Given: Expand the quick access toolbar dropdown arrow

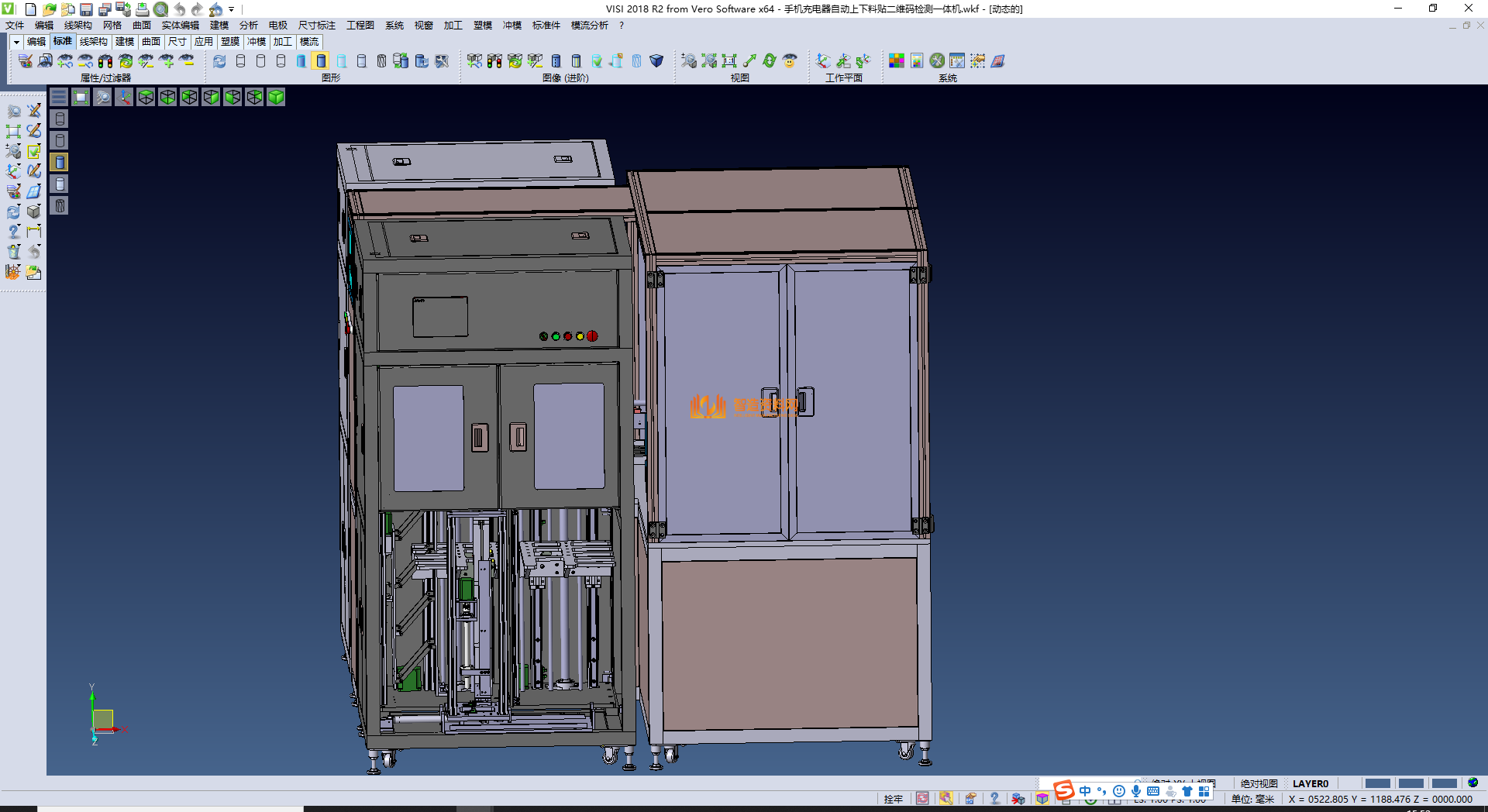Looking at the screenshot, I should click(x=231, y=9).
